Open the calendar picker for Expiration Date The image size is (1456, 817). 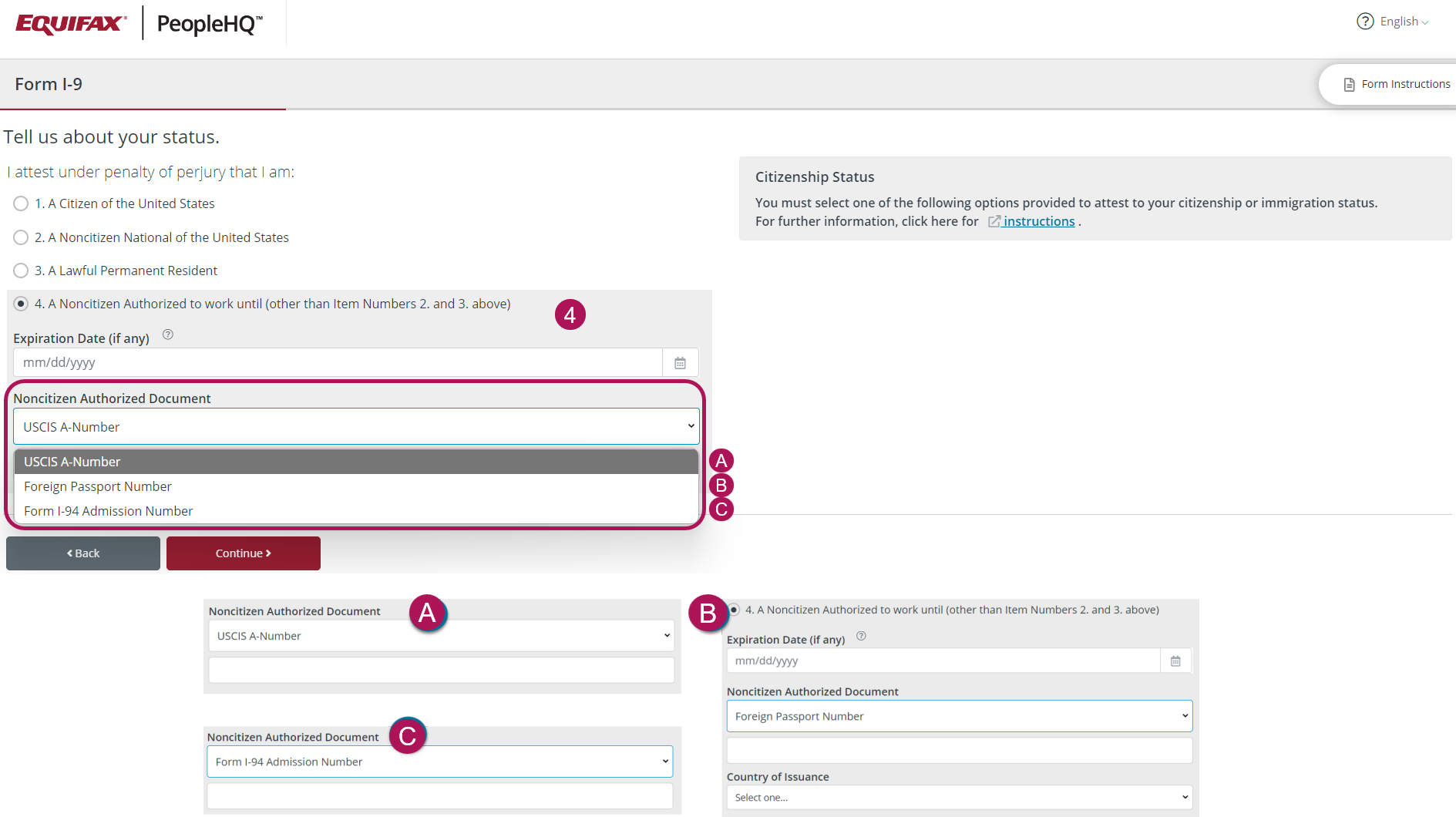[x=680, y=362]
